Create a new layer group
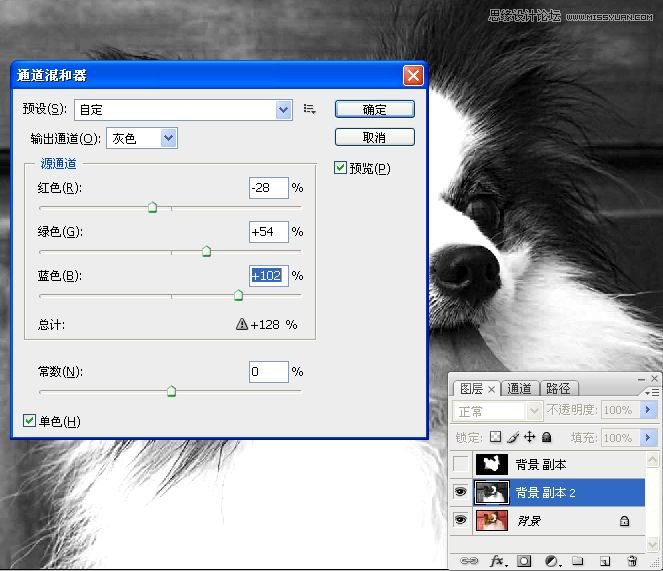Screen dimensions: 663x571 [578, 561]
